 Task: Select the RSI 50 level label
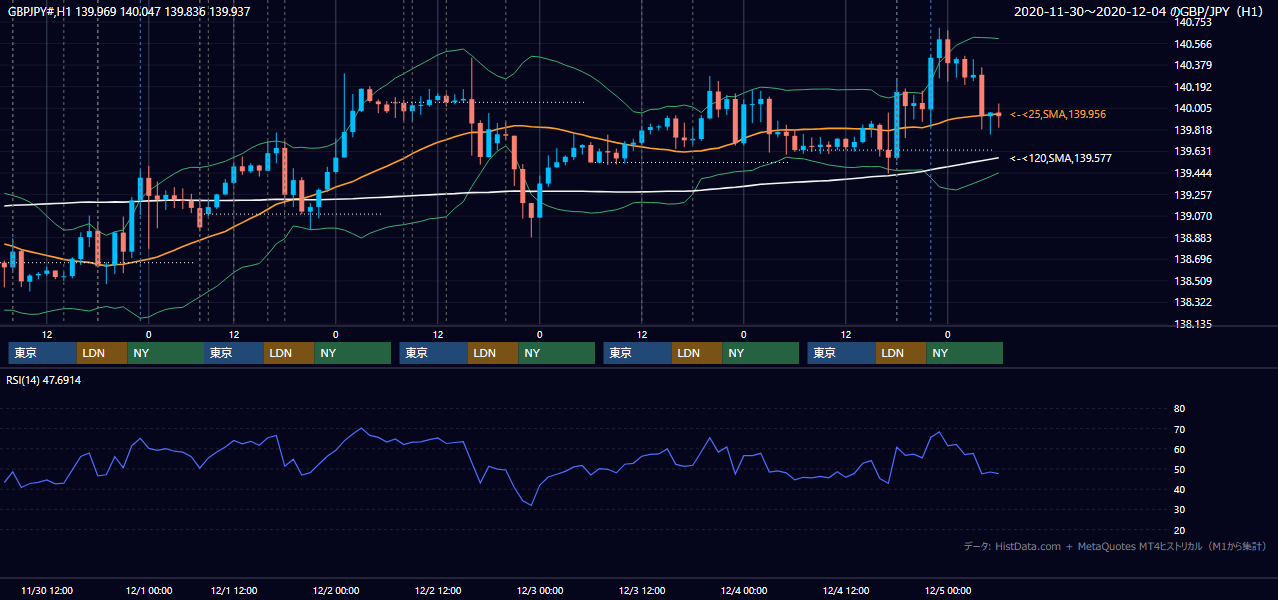tap(1179, 469)
